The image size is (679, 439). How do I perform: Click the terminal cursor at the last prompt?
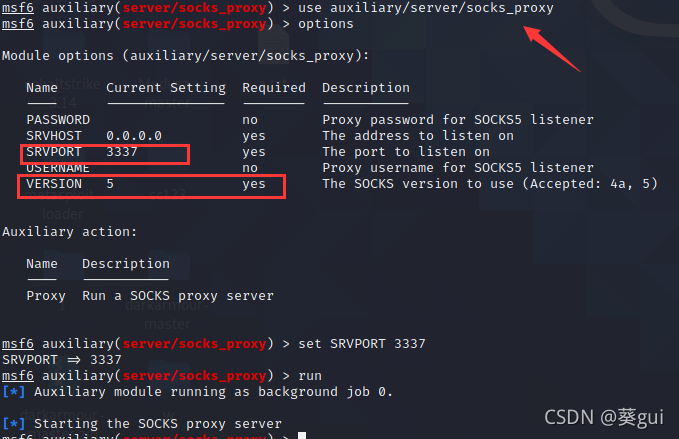coord(302,435)
